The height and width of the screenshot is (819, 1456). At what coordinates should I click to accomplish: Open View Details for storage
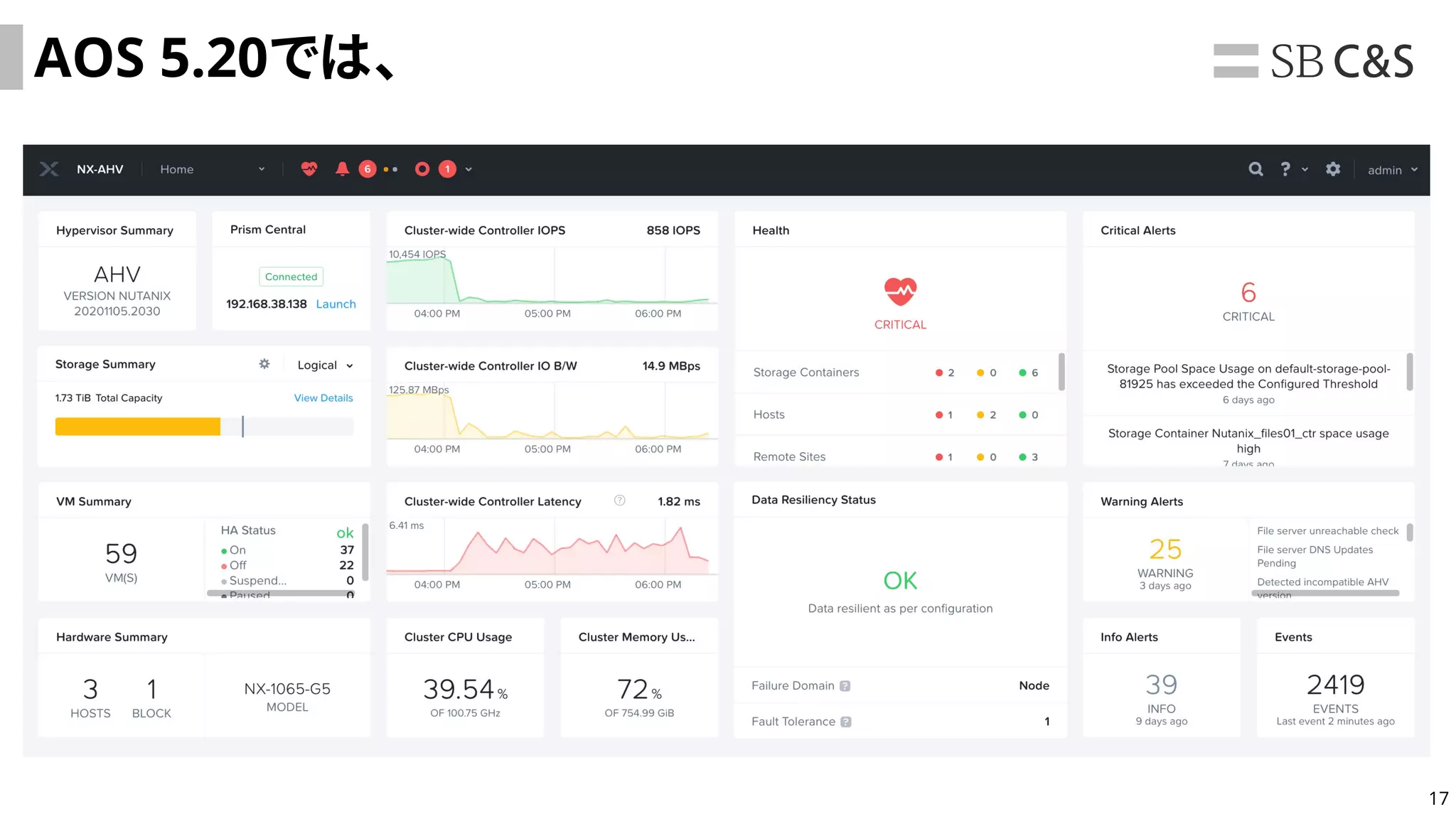tap(323, 398)
